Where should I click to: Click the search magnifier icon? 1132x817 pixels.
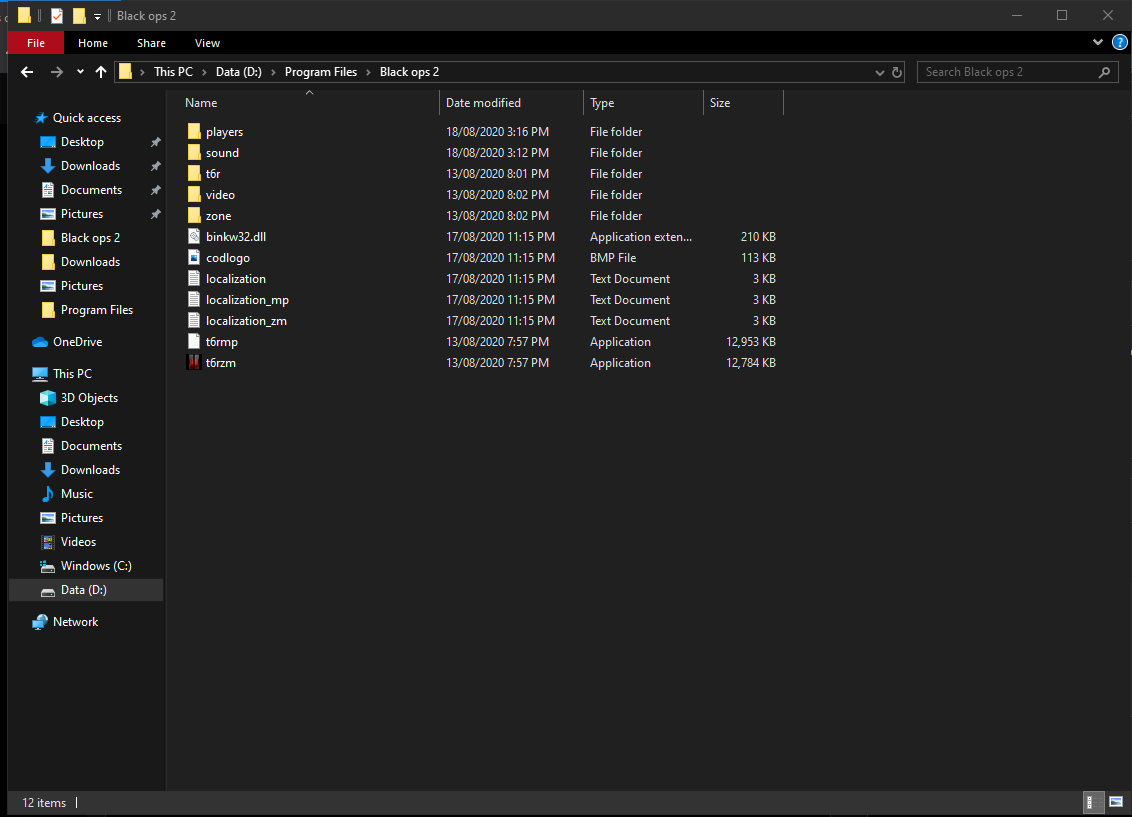(1104, 72)
